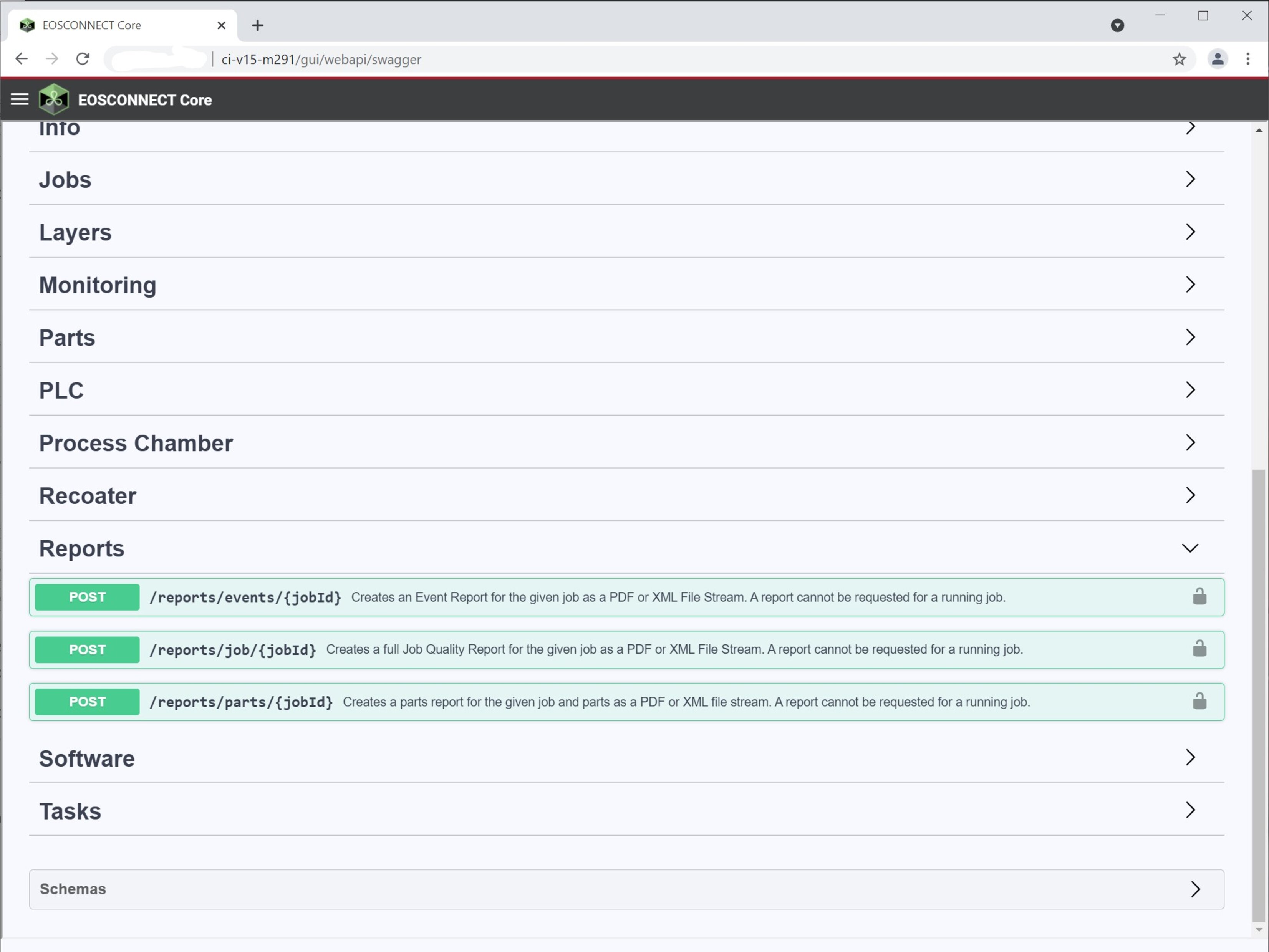Bookmark the page with the star icon
Viewport: 1269px width, 952px height.
(1180, 59)
